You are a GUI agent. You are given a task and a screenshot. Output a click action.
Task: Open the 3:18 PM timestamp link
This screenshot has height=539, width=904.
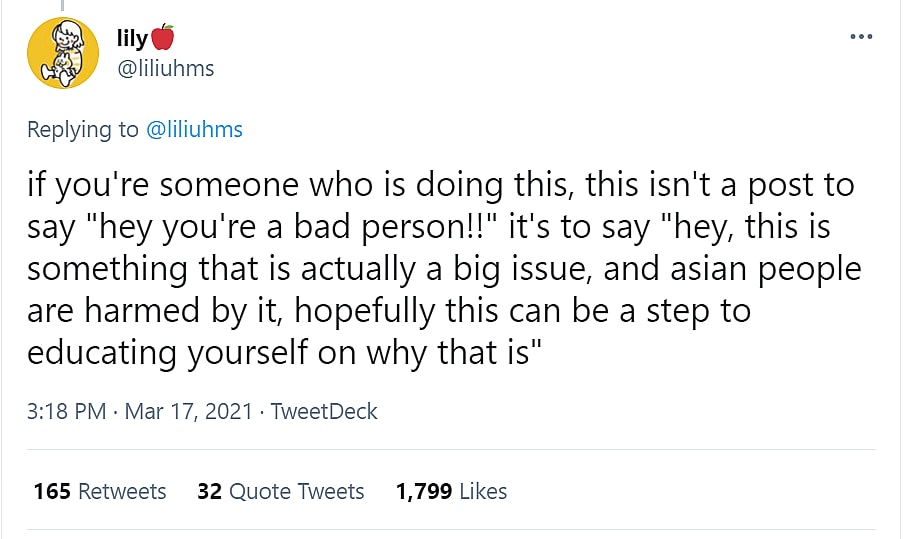pos(66,411)
